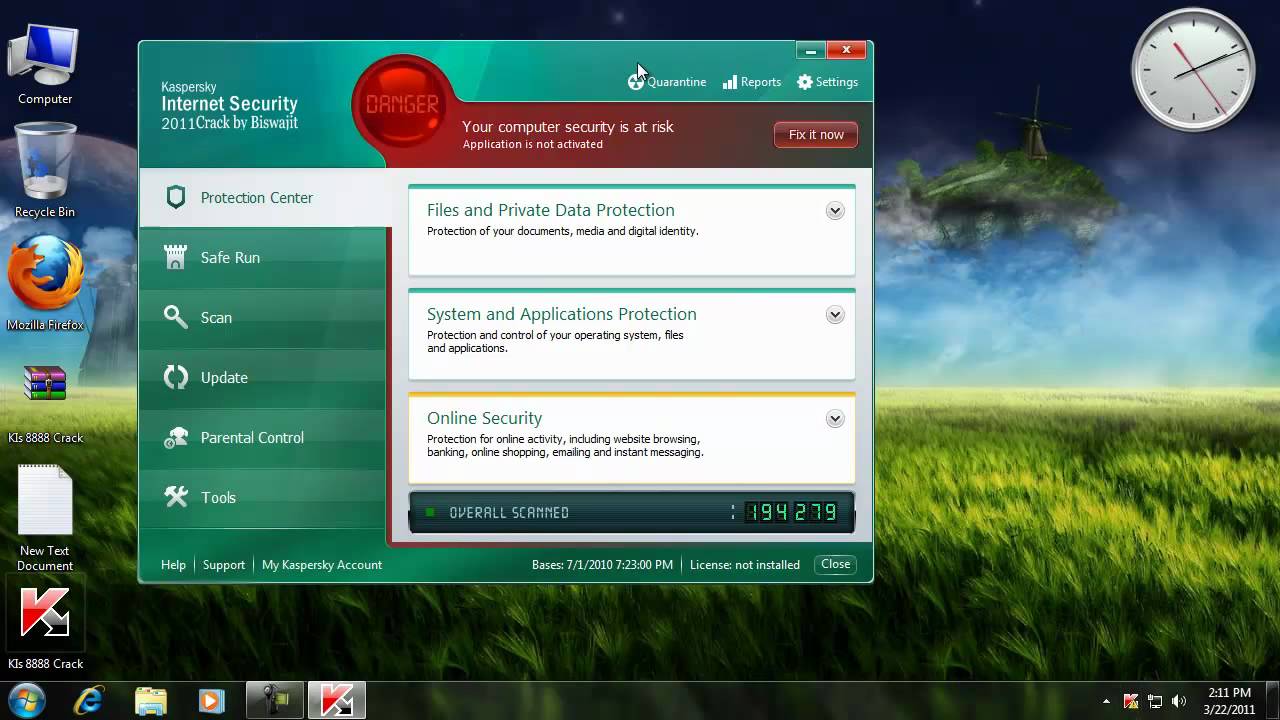Screen dimensions: 1280x720
Task: Minimize the Kaspersky window
Action: [x=810, y=50]
